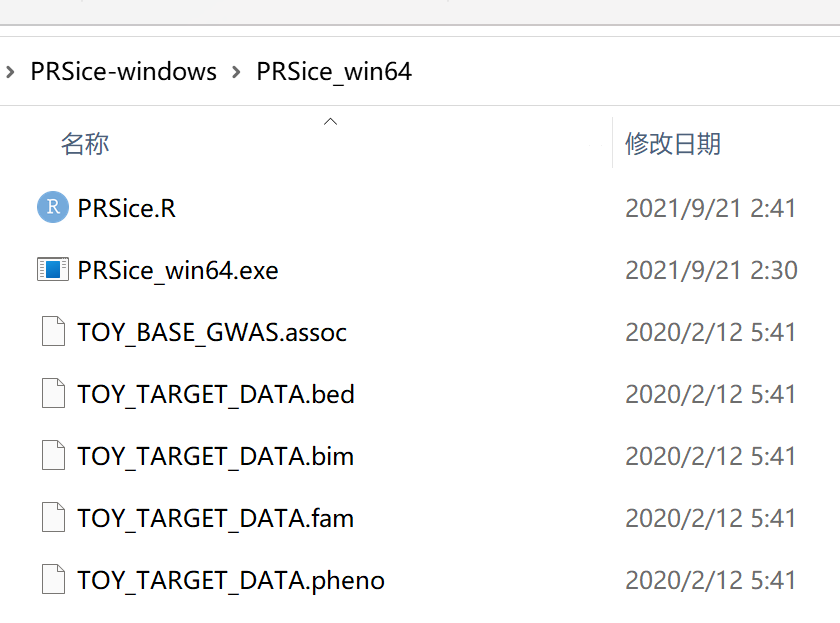The image size is (840, 623).
Task: Collapse sort order using the 名称 column chevron
Action: pyautogui.click(x=330, y=120)
